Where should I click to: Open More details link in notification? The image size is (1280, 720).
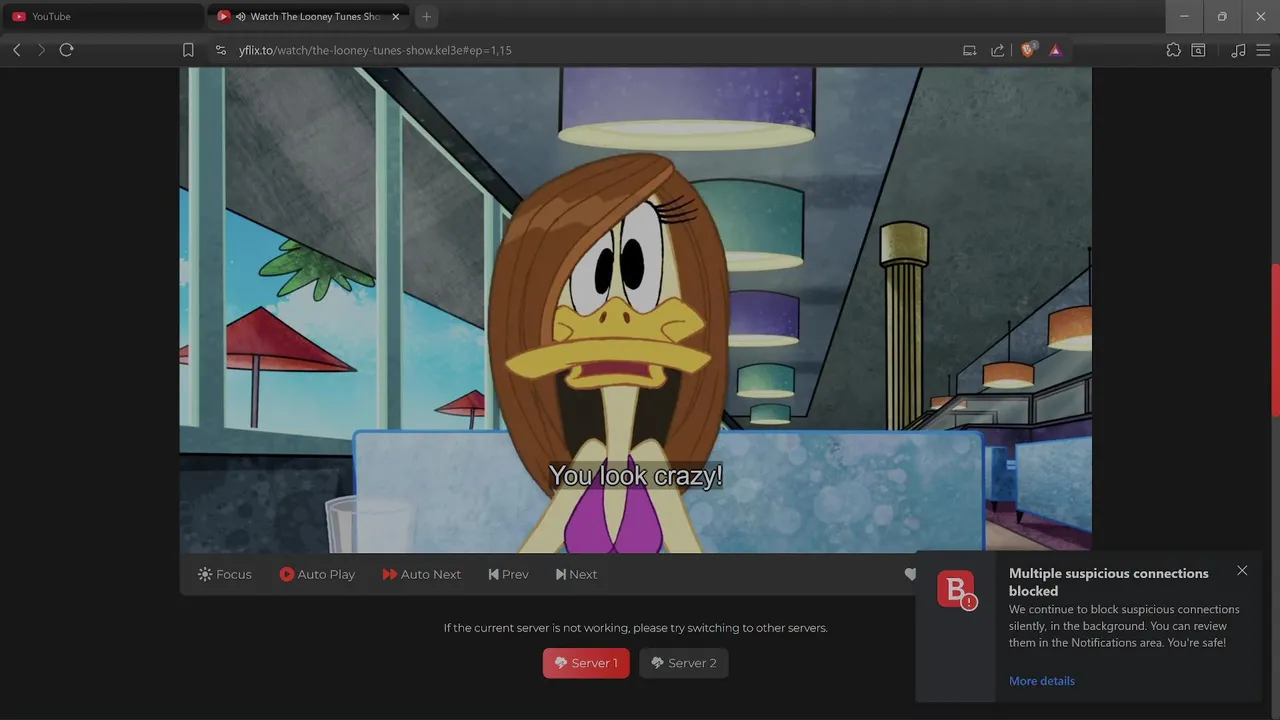point(1041,681)
